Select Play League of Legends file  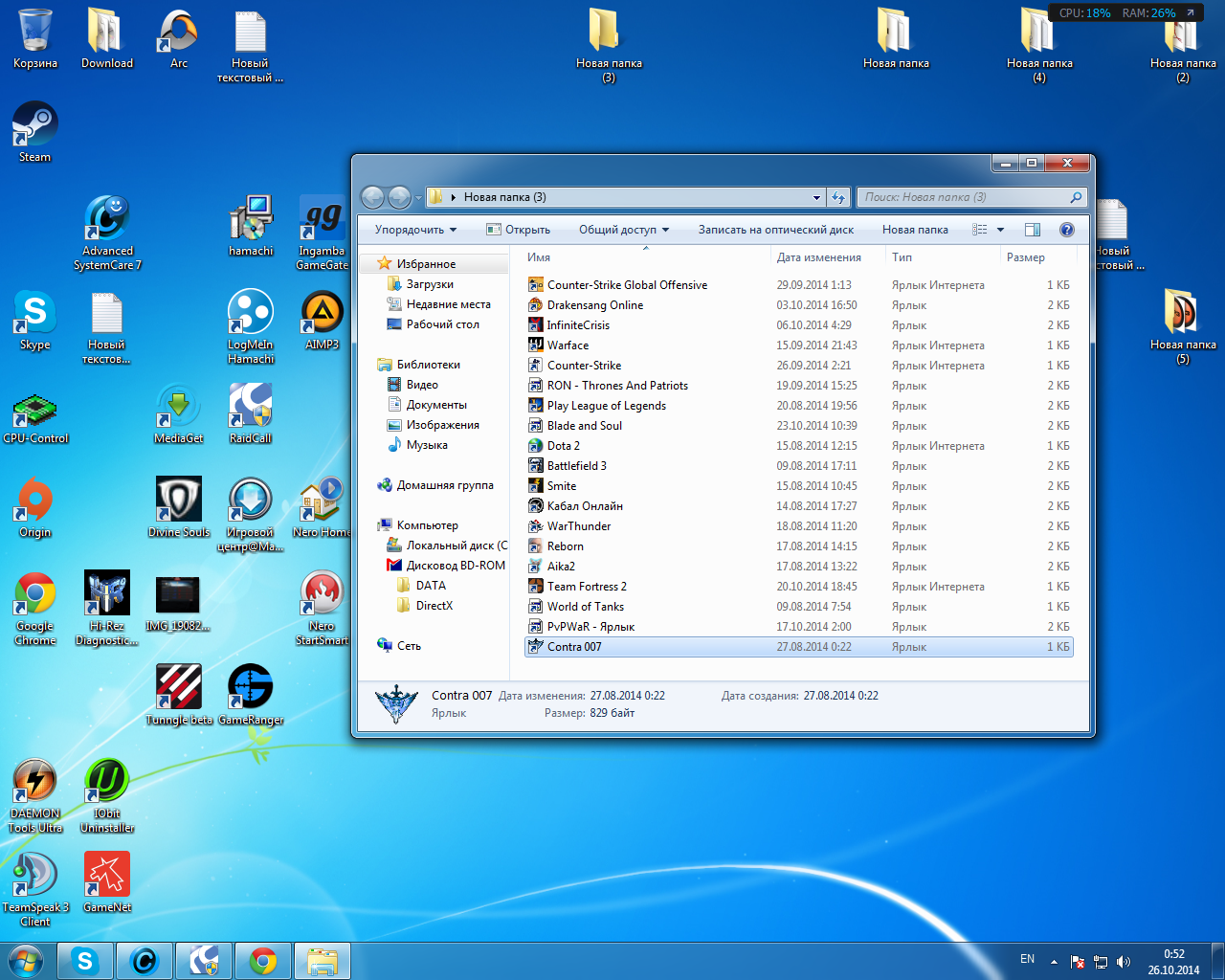point(799,406)
